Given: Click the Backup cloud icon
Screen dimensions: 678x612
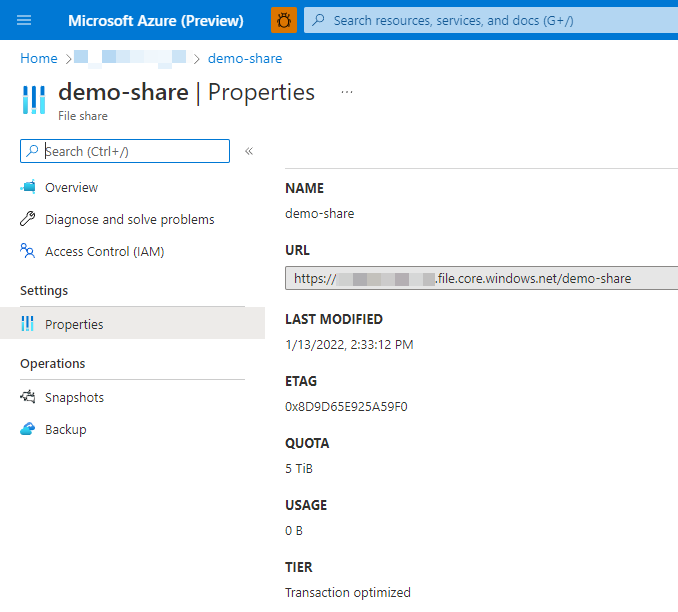Looking at the screenshot, I should coord(28,429).
